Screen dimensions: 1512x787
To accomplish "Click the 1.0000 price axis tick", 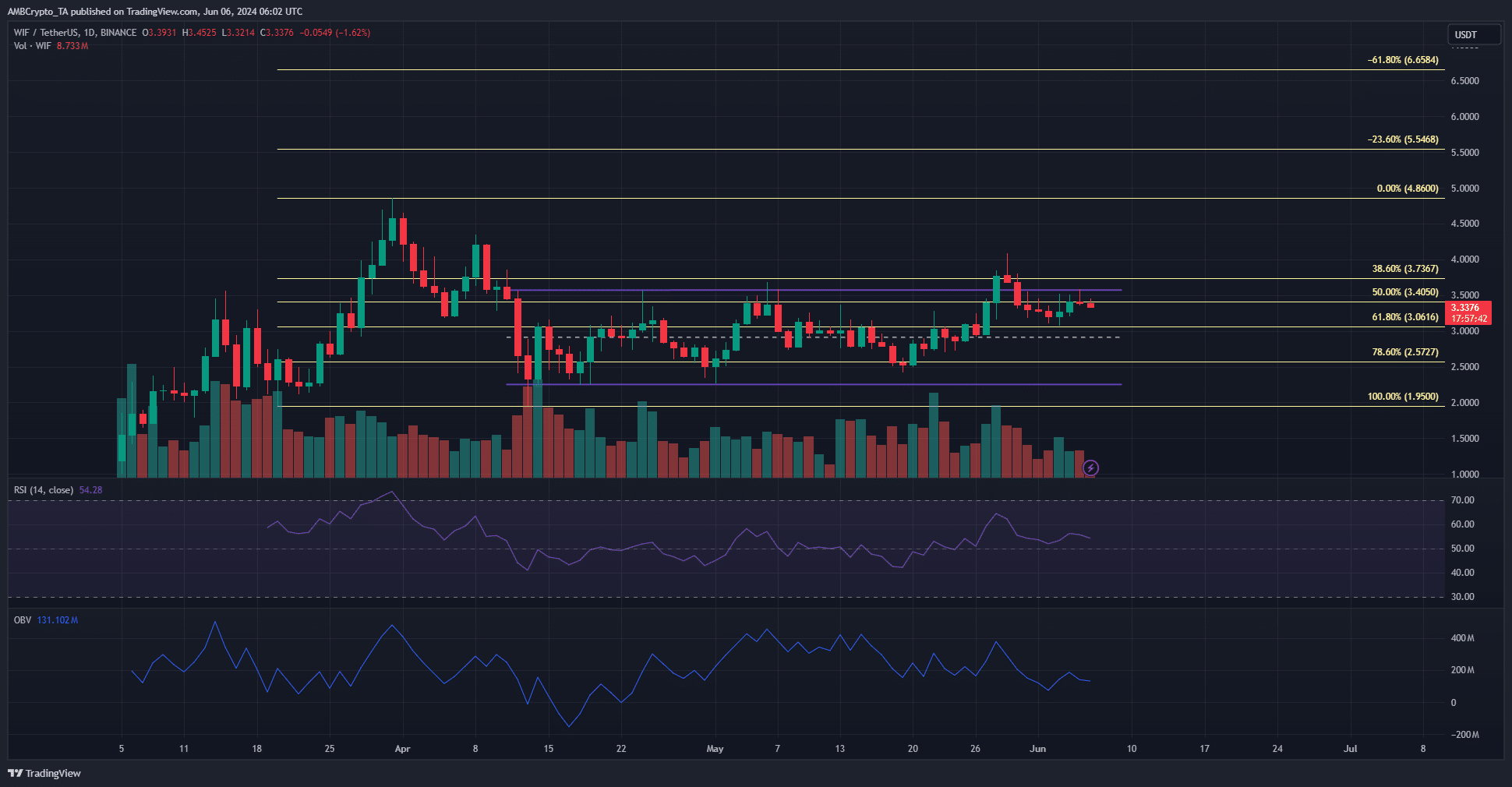I will (1465, 475).
